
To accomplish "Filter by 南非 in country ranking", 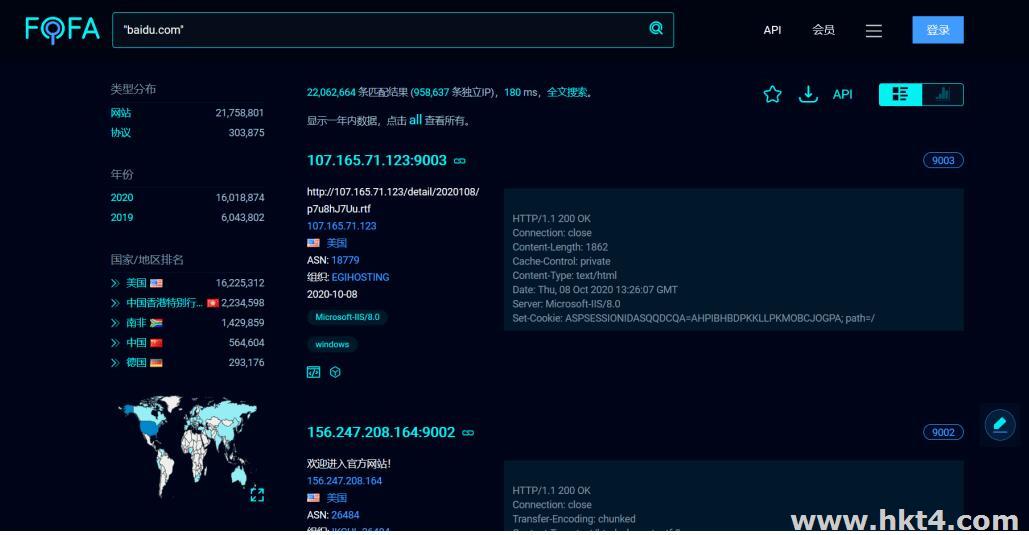I will [x=136, y=322].
